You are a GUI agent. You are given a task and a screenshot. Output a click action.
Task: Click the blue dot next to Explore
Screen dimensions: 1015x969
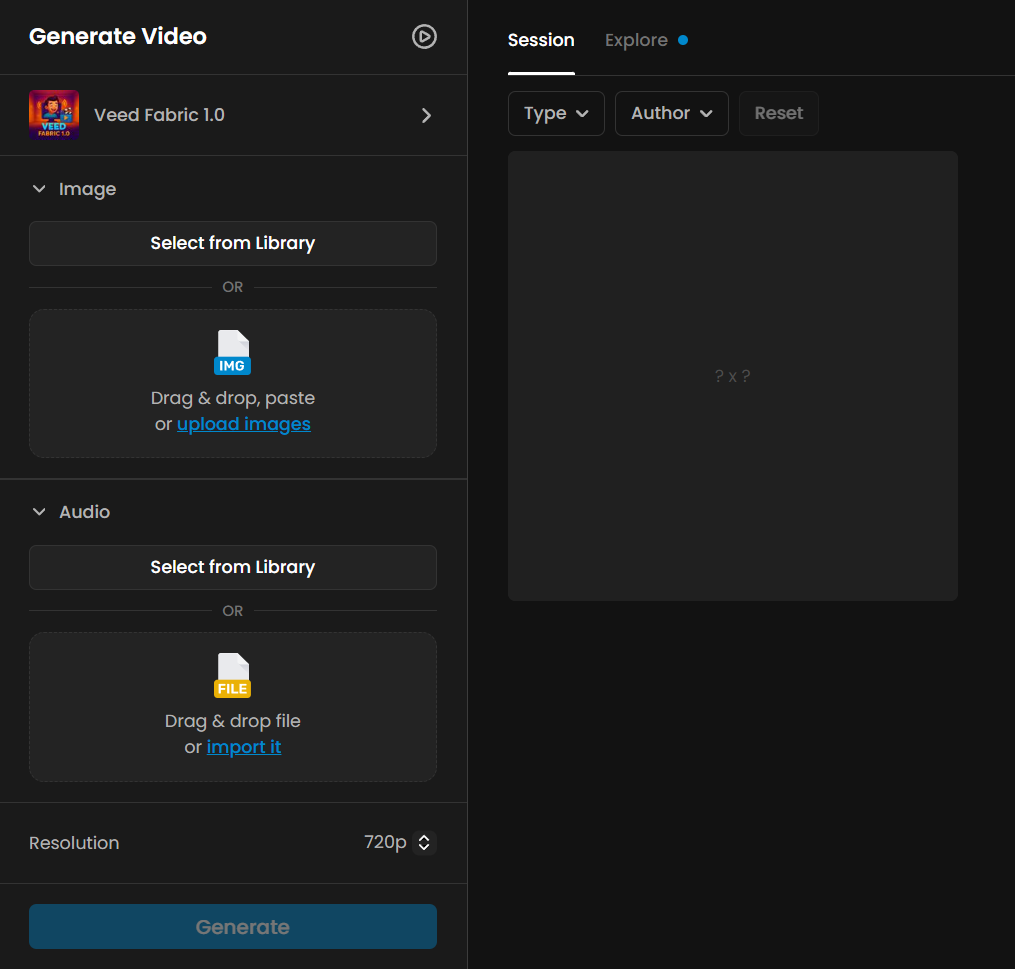(683, 41)
